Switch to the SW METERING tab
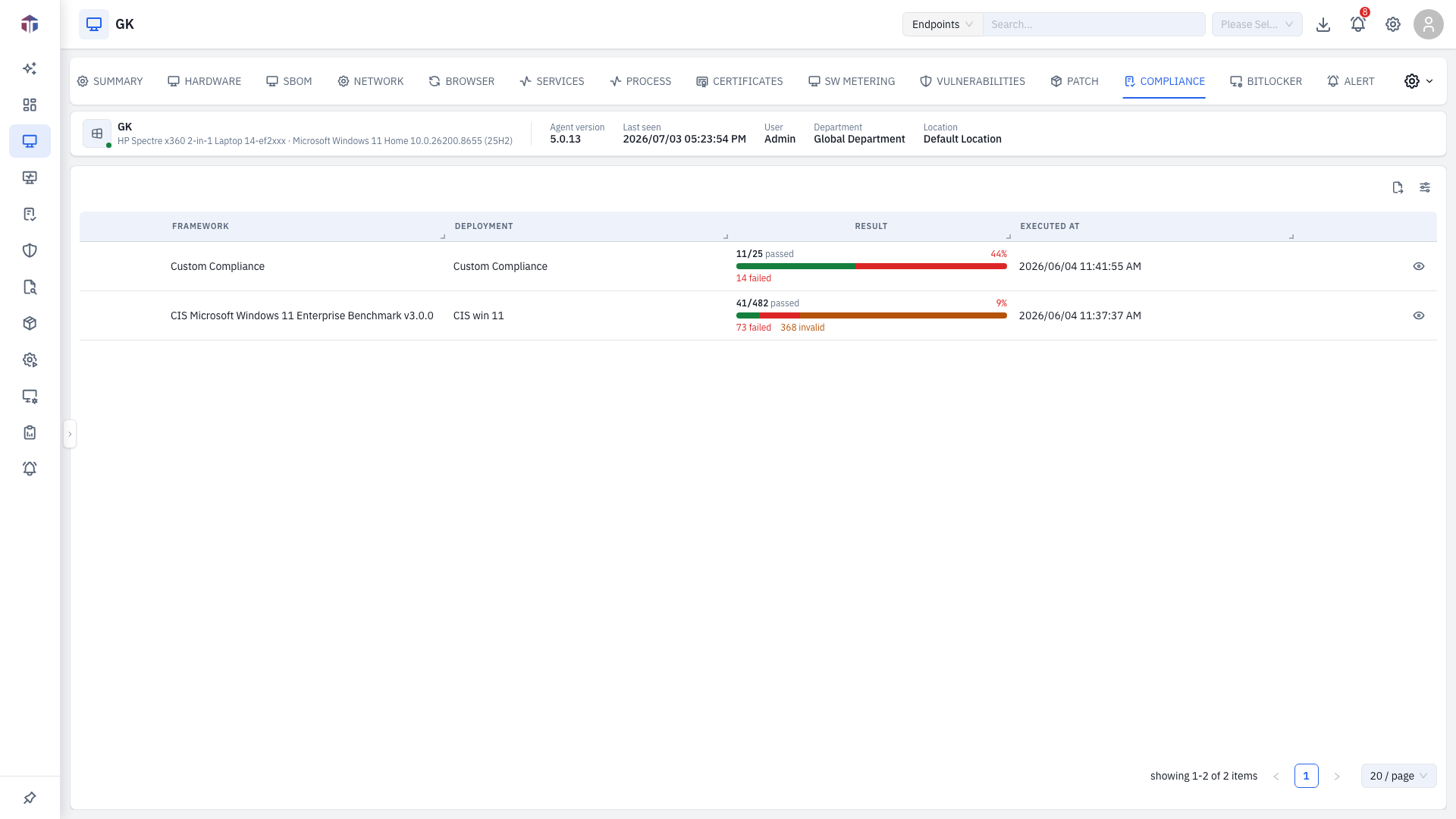The width and height of the screenshot is (1456, 819). 851,81
